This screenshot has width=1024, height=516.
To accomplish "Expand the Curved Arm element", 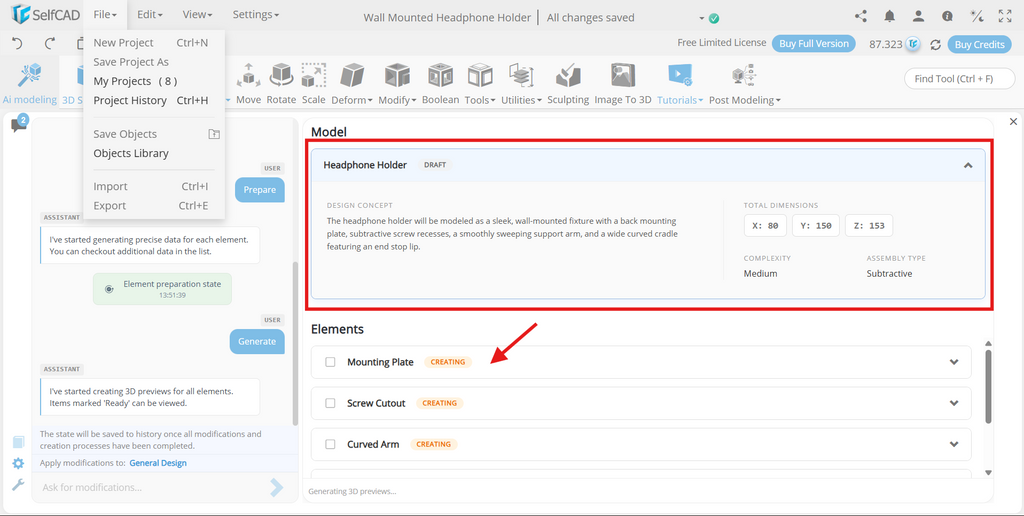I will [x=954, y=444].
